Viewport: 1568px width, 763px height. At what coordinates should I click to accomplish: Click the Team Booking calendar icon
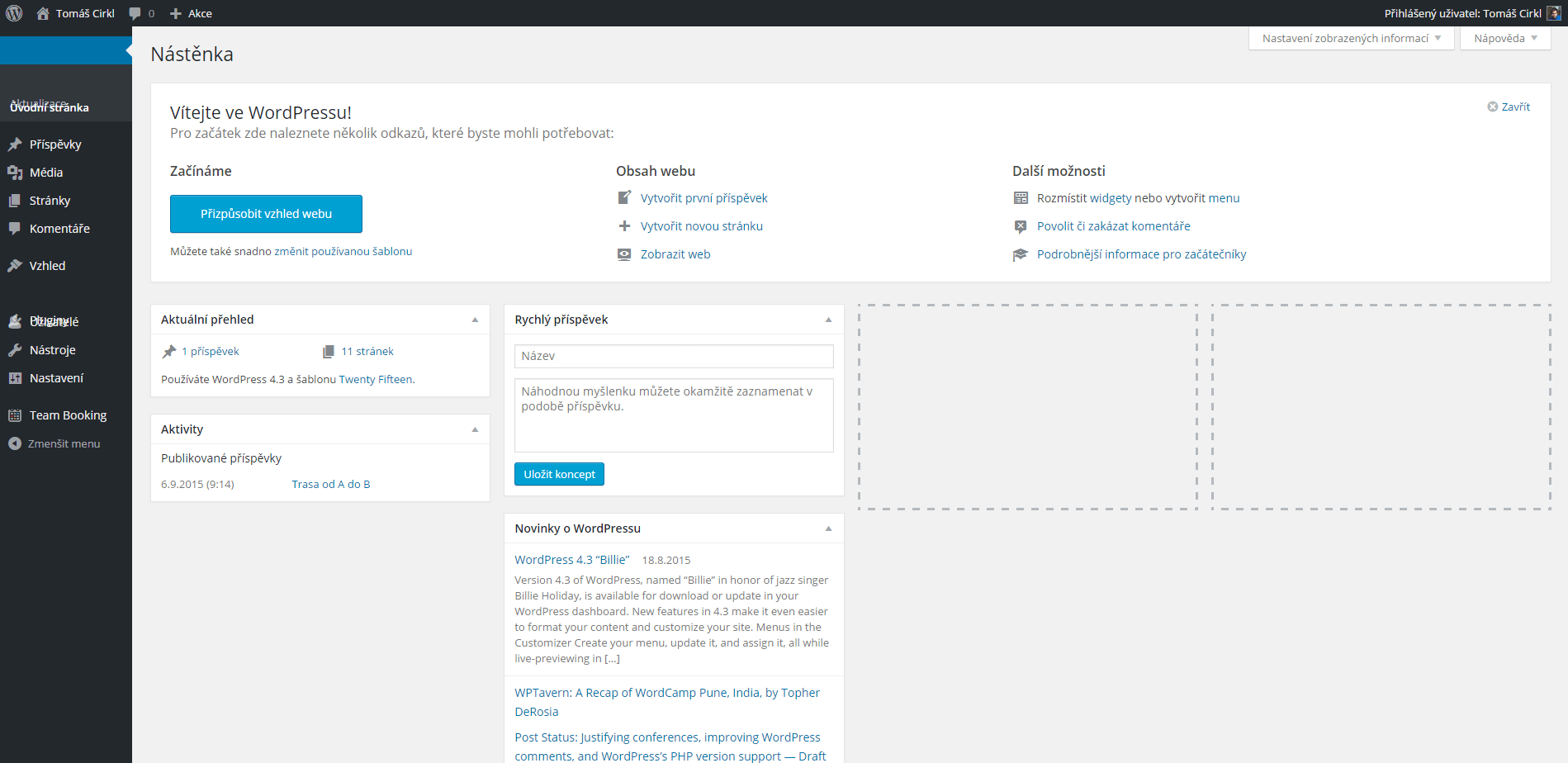click(15, 415)
